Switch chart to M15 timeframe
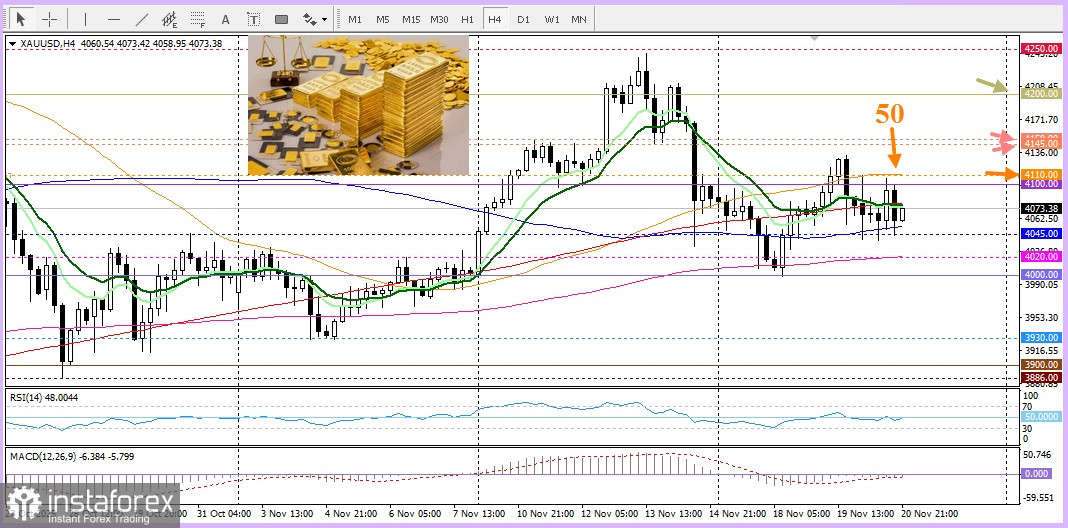The image size is (1068, 528). pyautogui.click(x=411, y=19)
